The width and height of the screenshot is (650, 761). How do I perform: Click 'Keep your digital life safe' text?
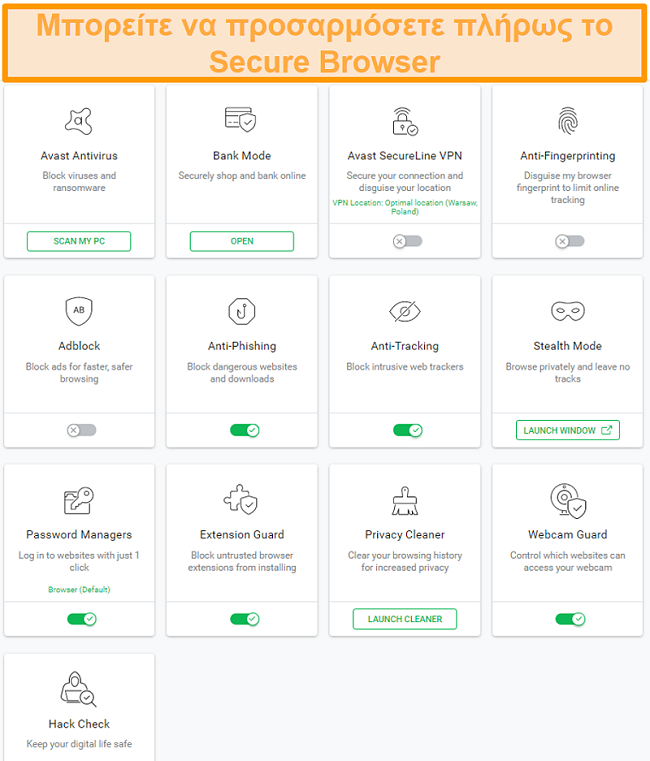[x=79, y=744]
